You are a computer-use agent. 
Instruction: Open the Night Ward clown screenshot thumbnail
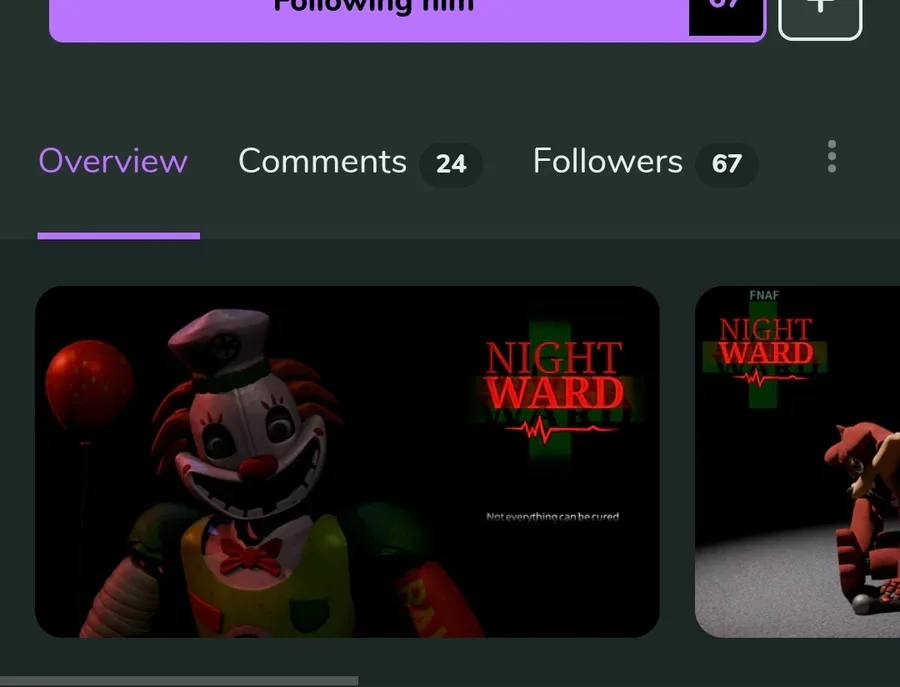tap(347, 461)
